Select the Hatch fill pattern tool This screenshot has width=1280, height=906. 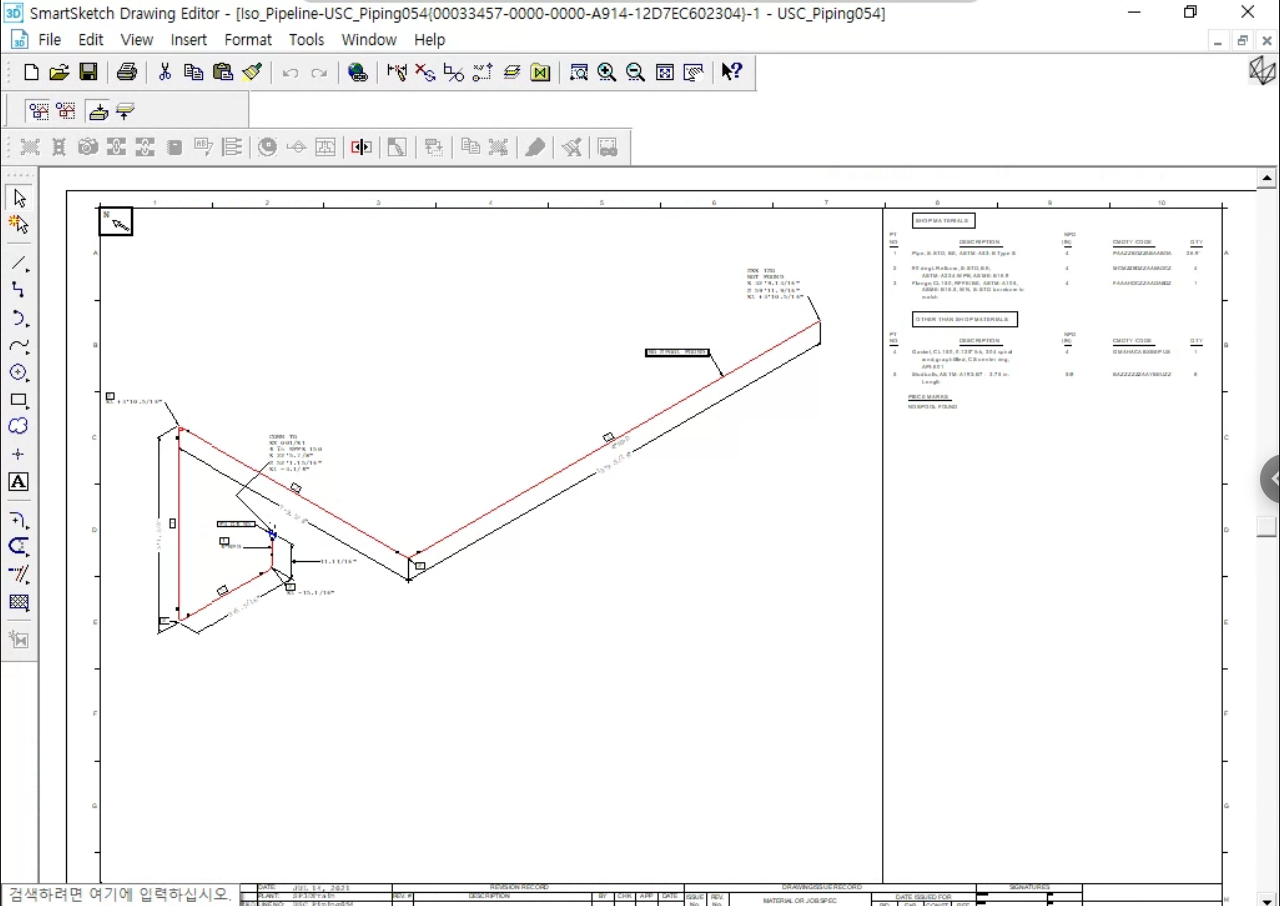(19, 602)
